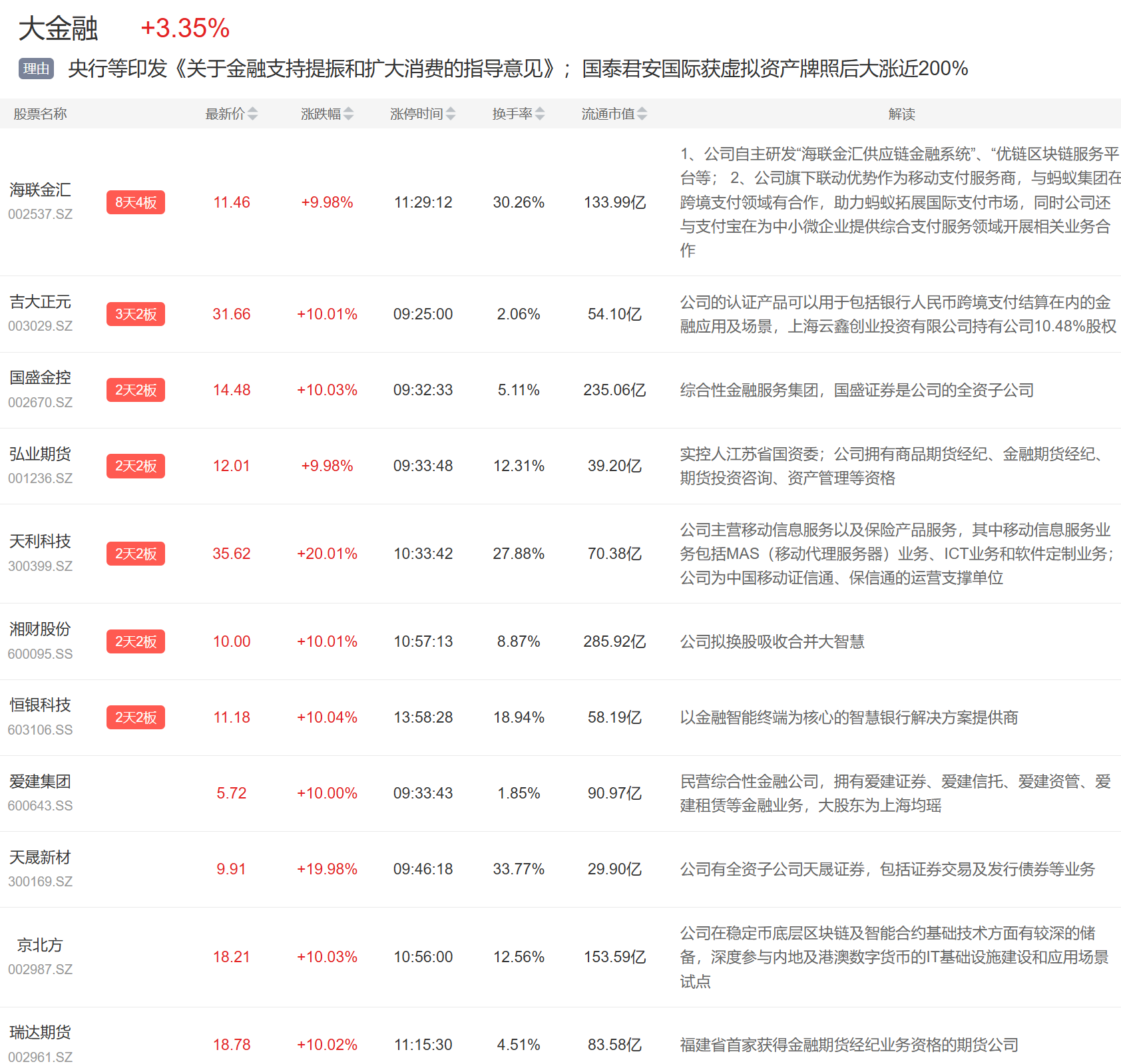Select the 2天2板 badge for 国盛金控
This screenshot has width=1121, height=1064.
point(135,390)
